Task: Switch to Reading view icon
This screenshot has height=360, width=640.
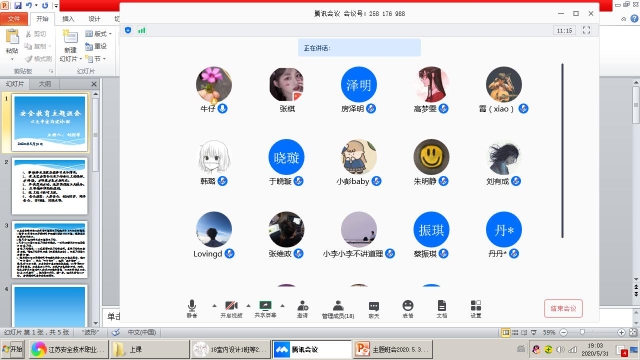Action: (x=524, y=333)
